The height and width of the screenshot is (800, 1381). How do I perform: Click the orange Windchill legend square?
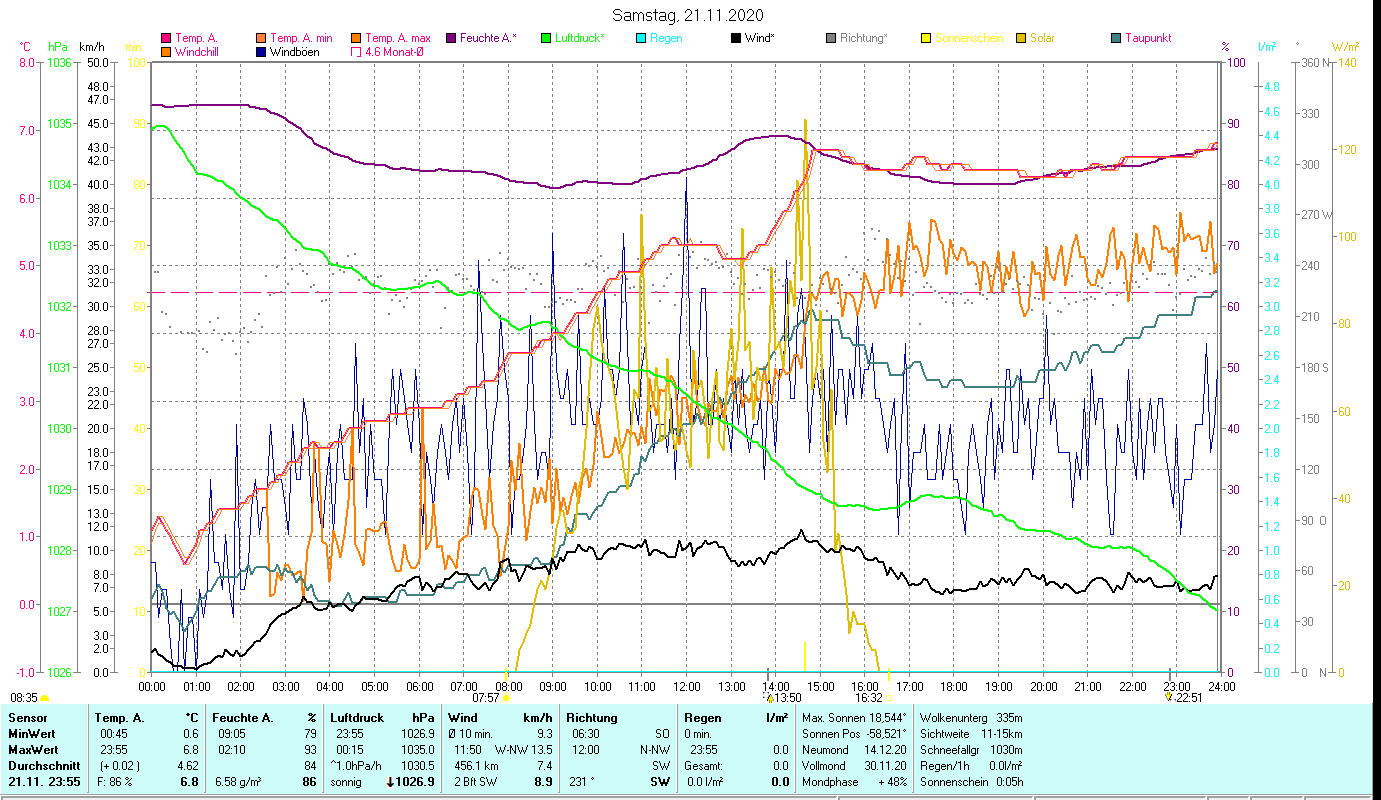pos(166,52)
